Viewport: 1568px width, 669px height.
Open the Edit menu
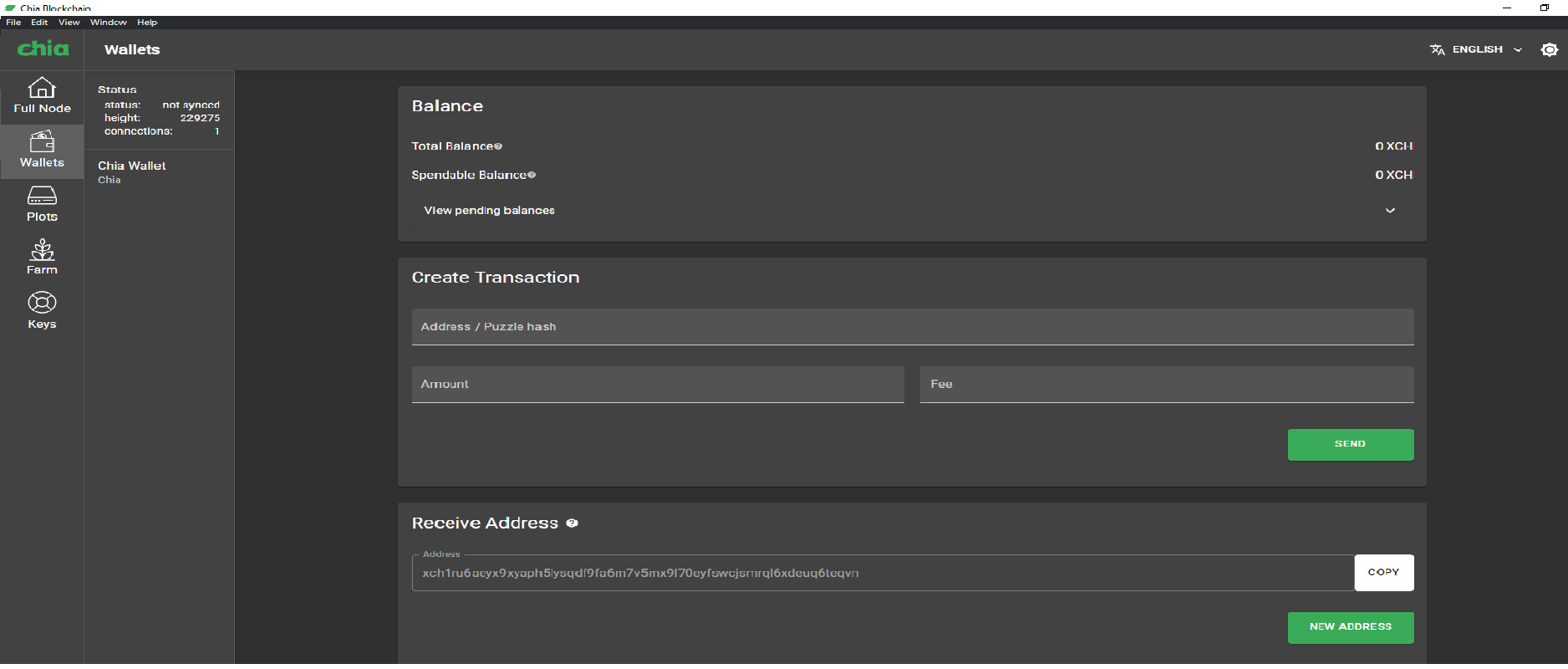point(39,23)
